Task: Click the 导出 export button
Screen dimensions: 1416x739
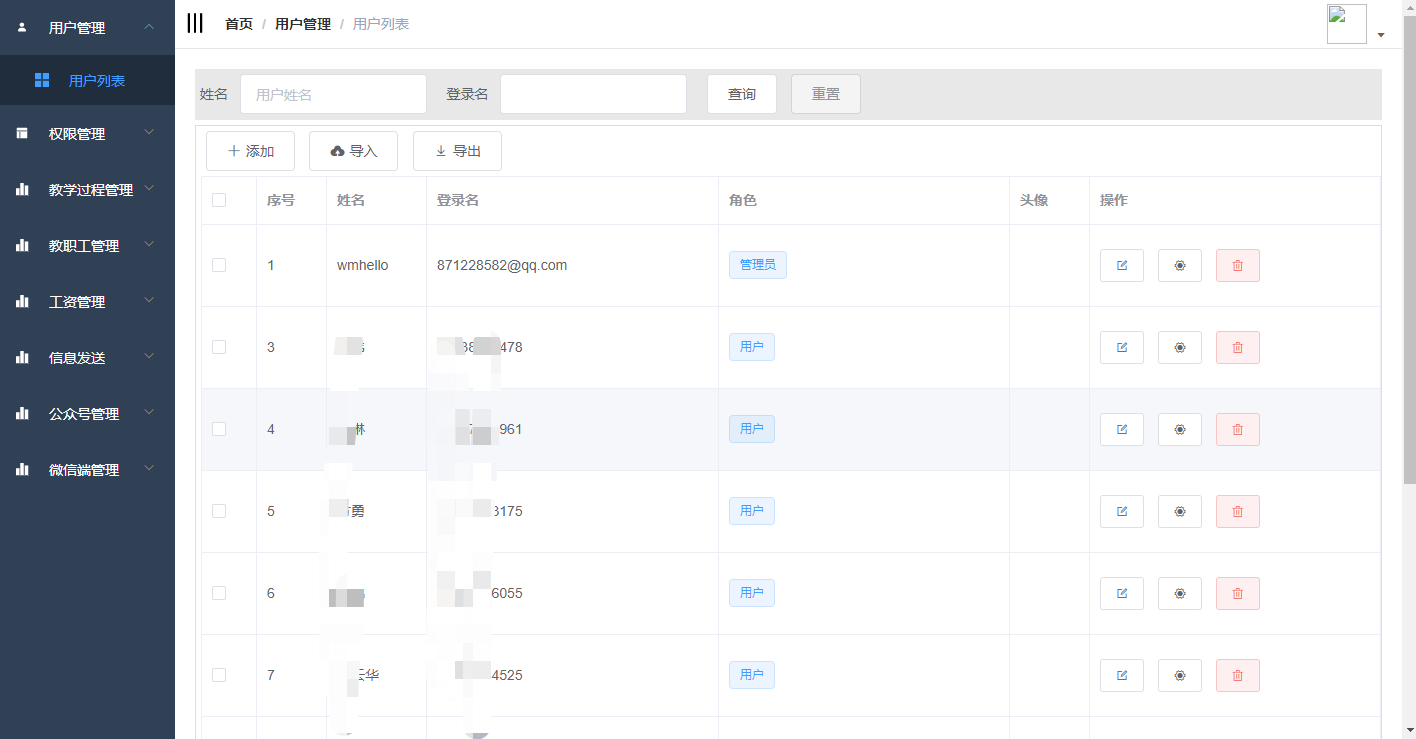Action: (x=457, y=151)
